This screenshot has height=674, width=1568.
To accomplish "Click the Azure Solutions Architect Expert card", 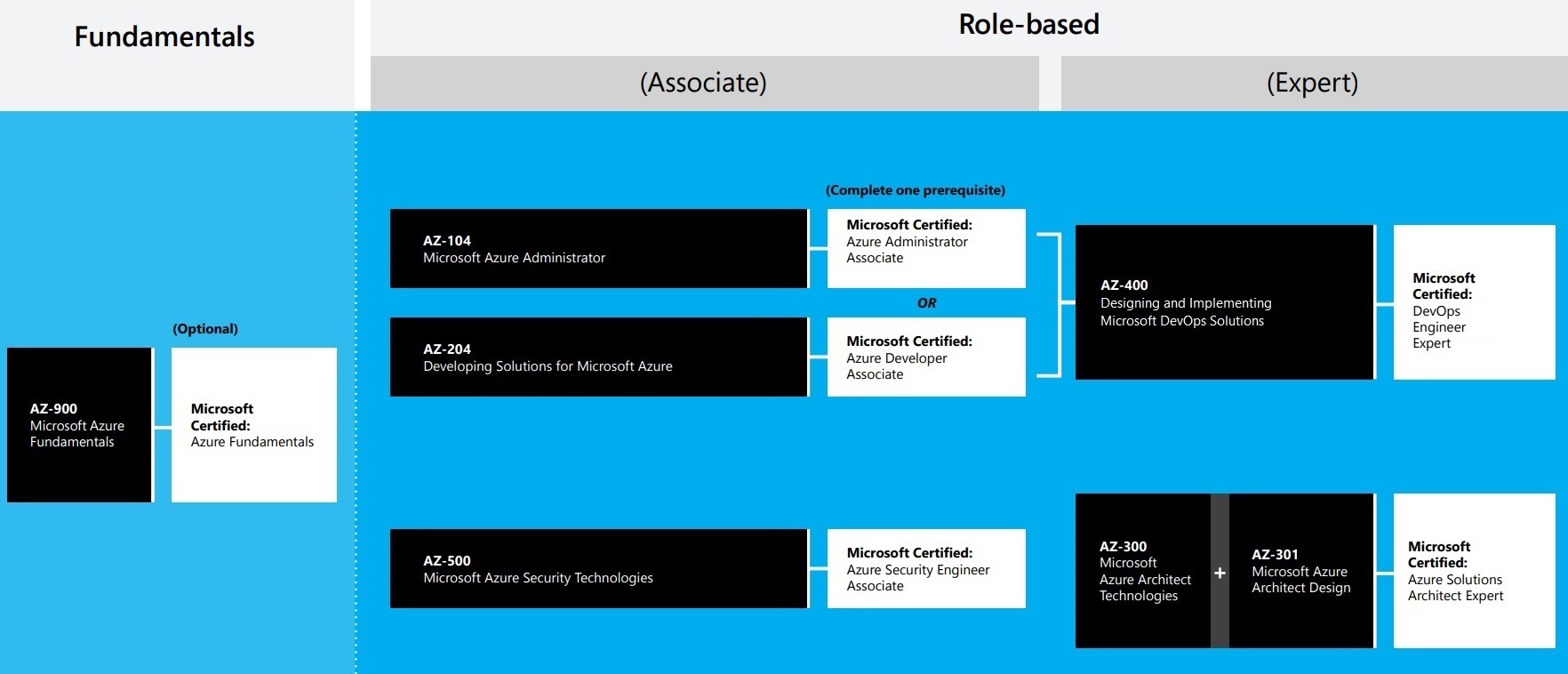I will pyautogui.click(x=1475, y=571).
